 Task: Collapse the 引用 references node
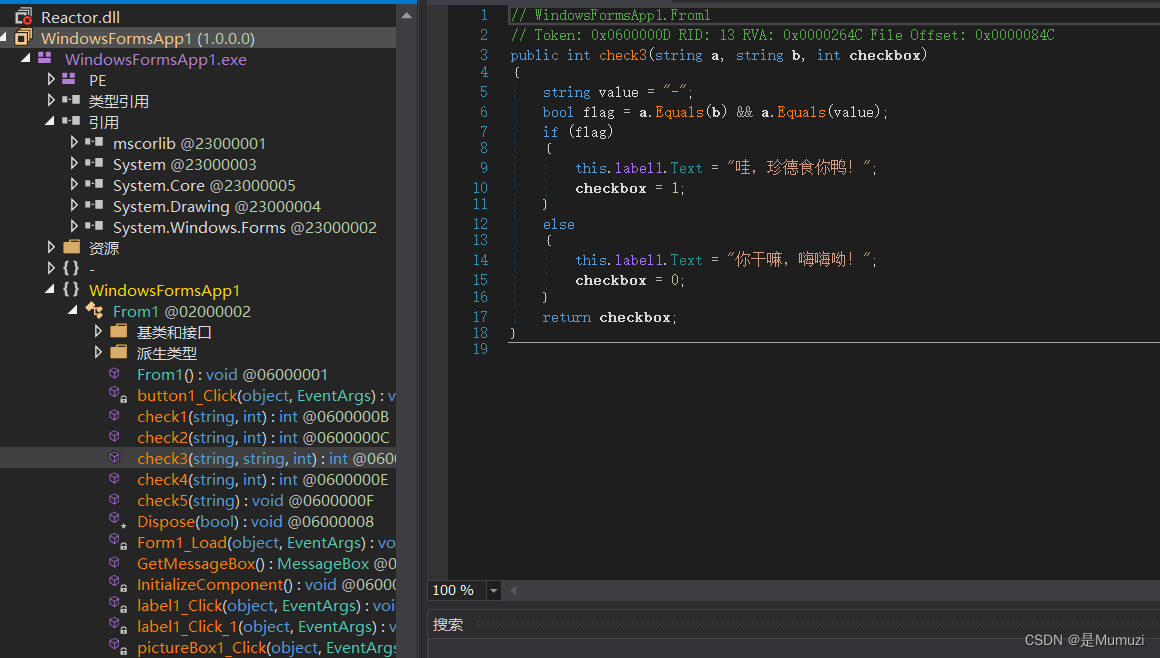click(50, 121)
